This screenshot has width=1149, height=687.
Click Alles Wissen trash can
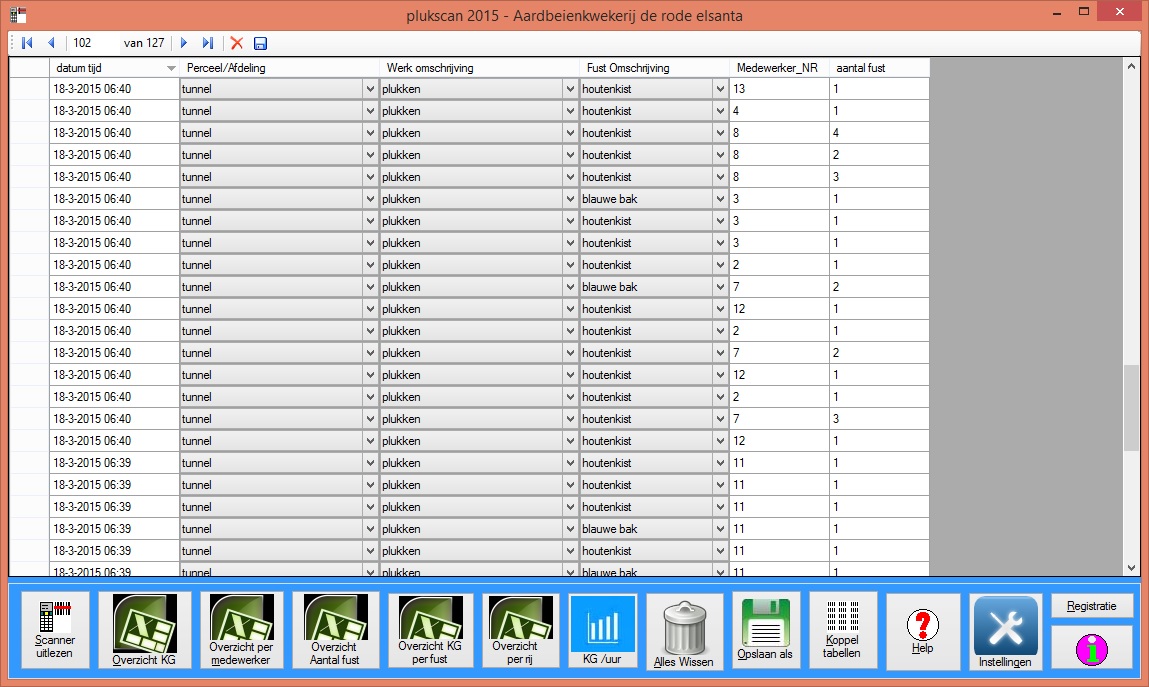point(684,631)
